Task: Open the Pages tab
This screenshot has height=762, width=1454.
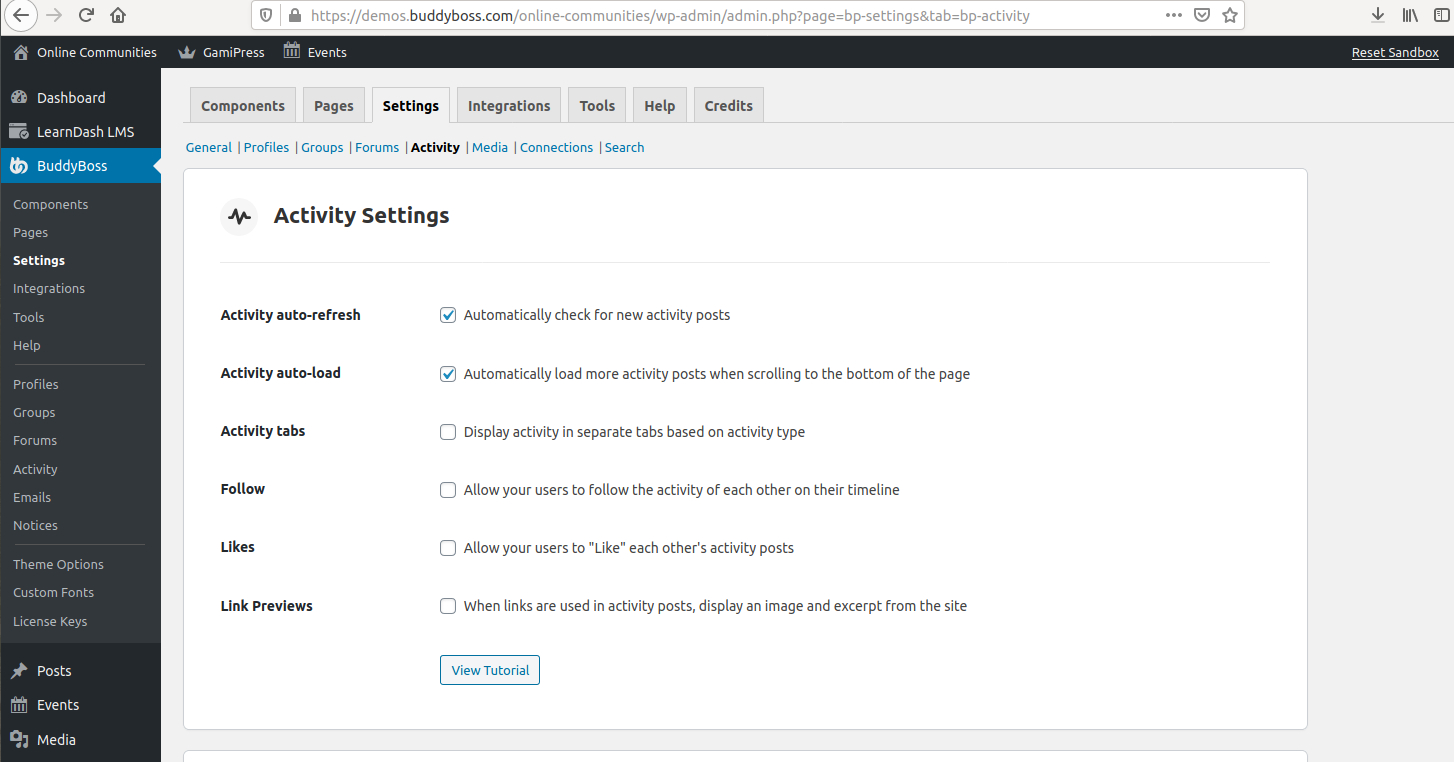Action: (334, 106)
